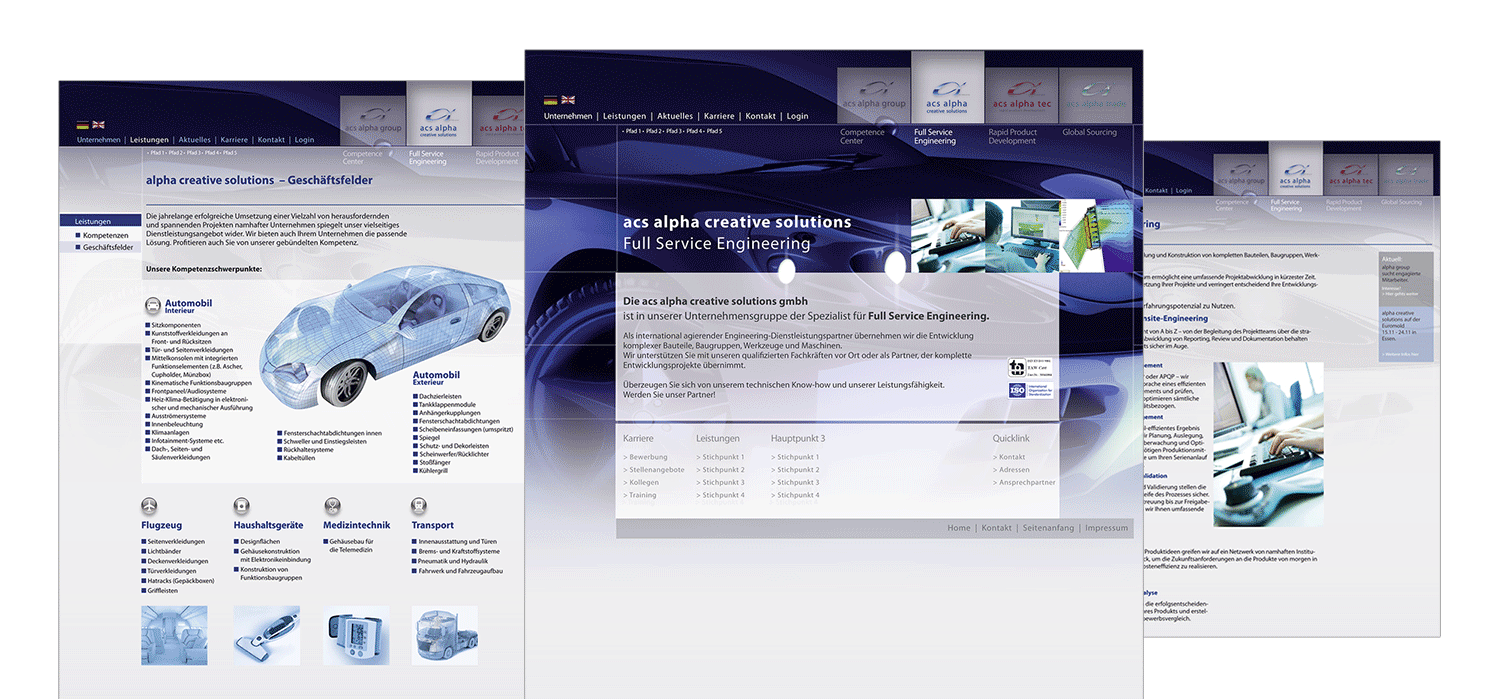Image resolution: width=1500 pixels, height=699 pixels.
Task: Click Login in front page navigation
Action: coord(797,116)
